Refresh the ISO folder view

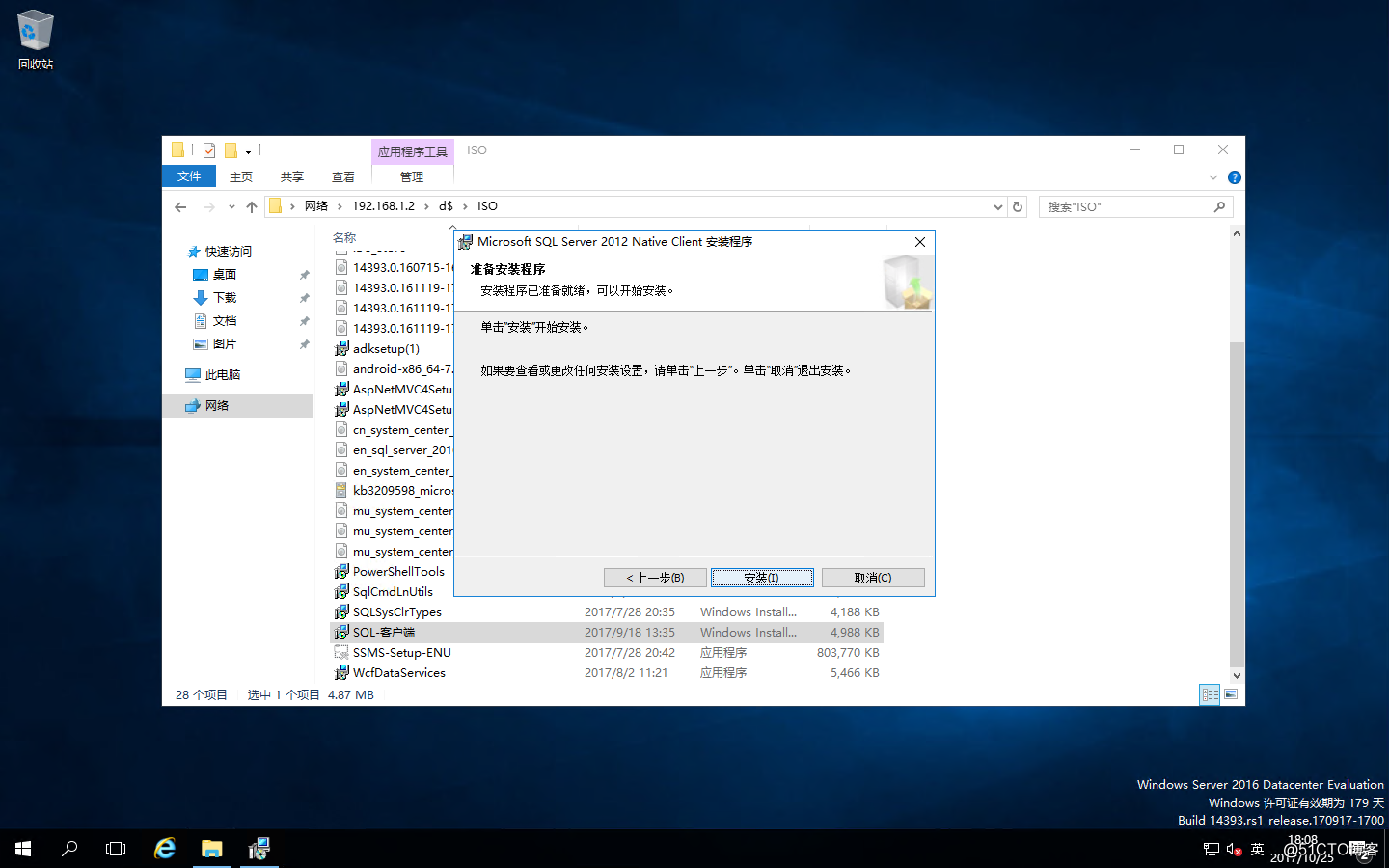tap(1018, 206)
